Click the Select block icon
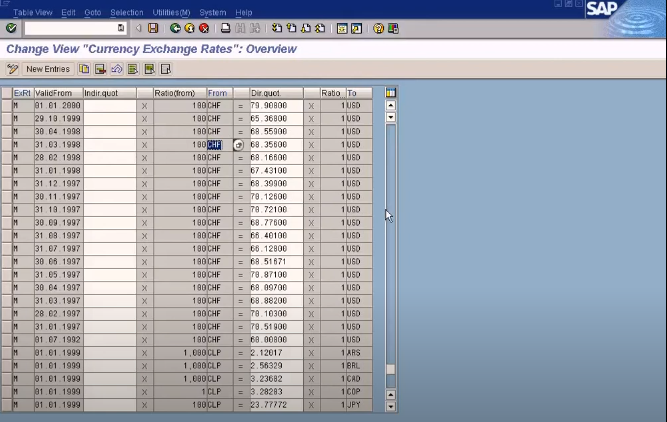The height and width of the screenshot is (422, 667). 149,69
